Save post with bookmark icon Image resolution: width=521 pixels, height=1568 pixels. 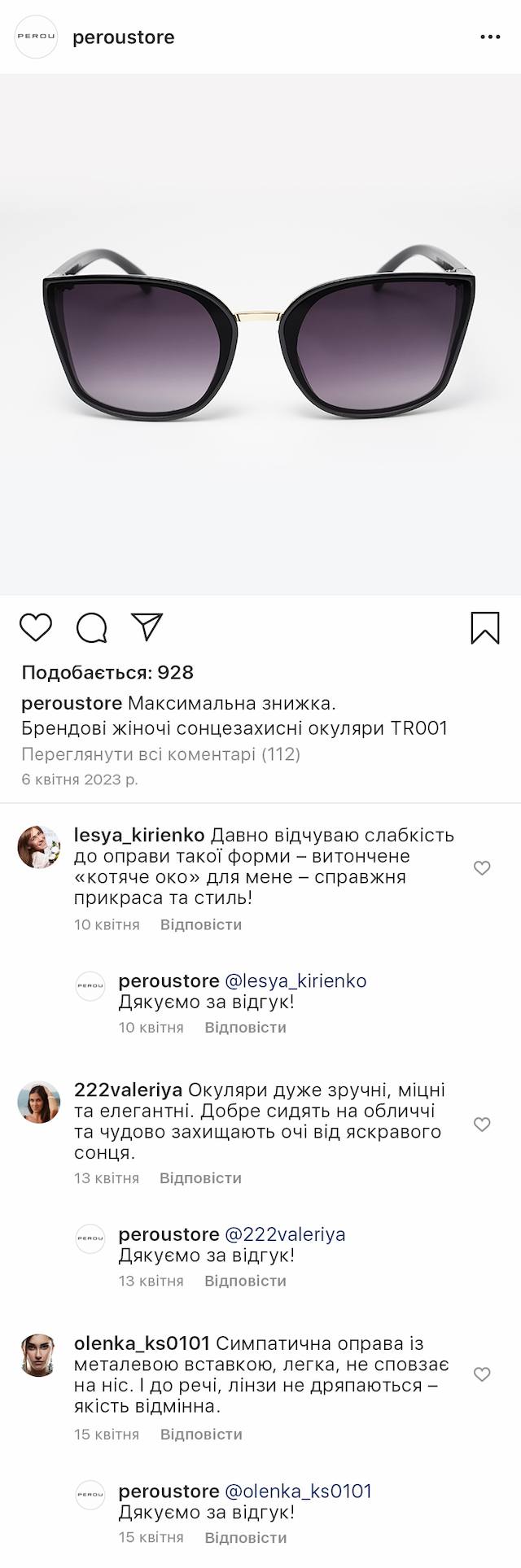coord(485,627)
